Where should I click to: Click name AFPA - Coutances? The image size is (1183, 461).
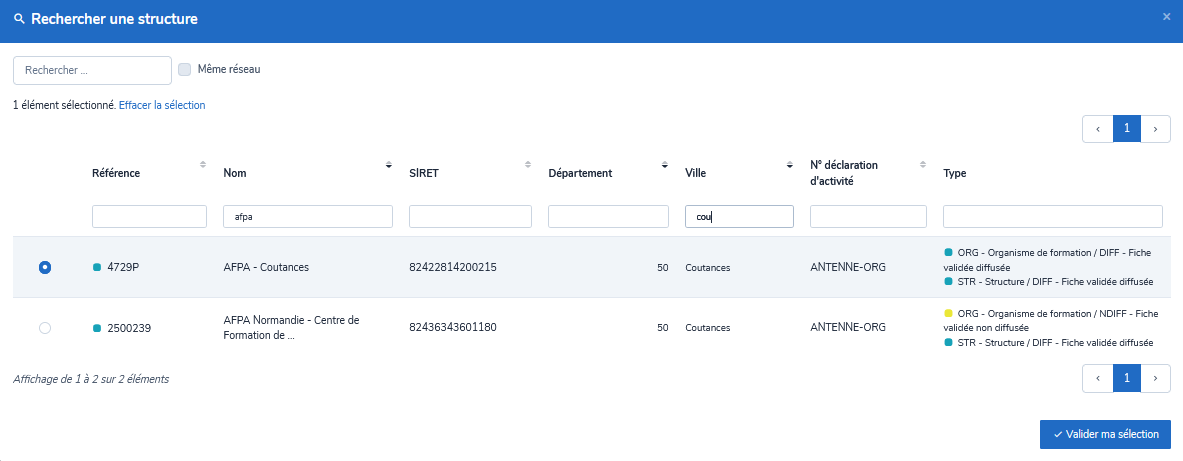(266, 267)
